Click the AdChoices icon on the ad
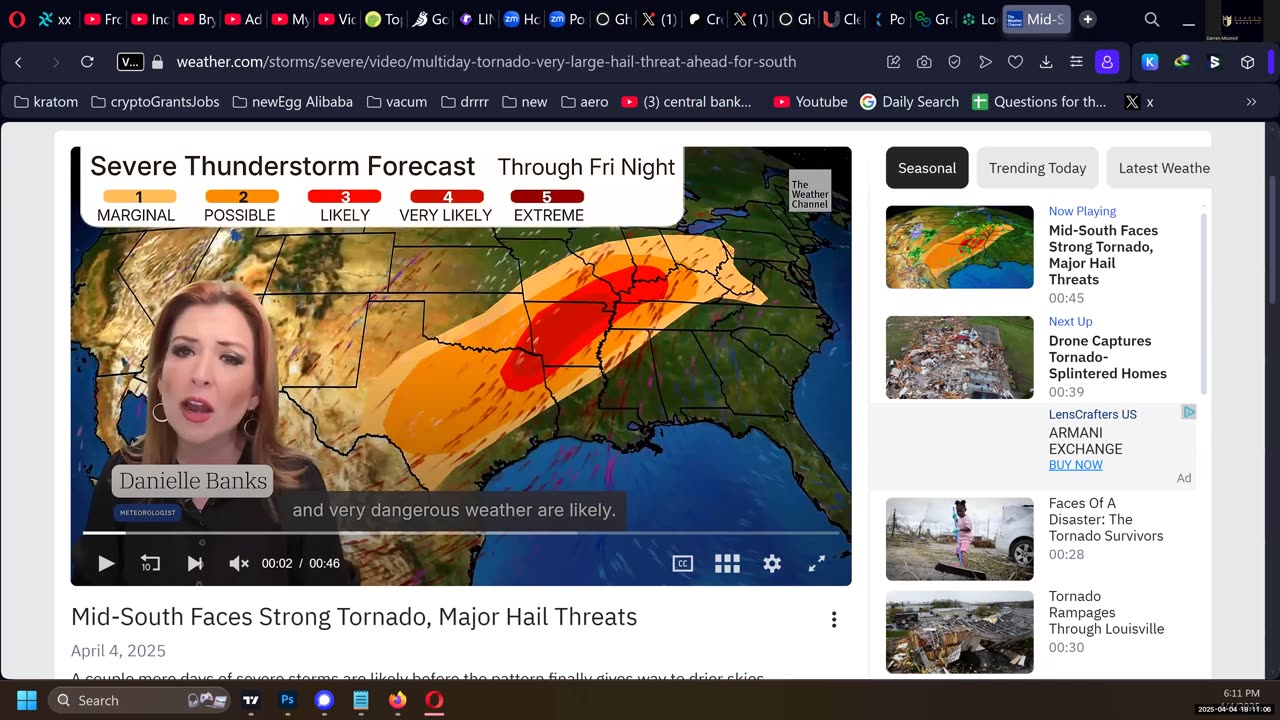The image size is (1280, 720). coord(1188,412)
